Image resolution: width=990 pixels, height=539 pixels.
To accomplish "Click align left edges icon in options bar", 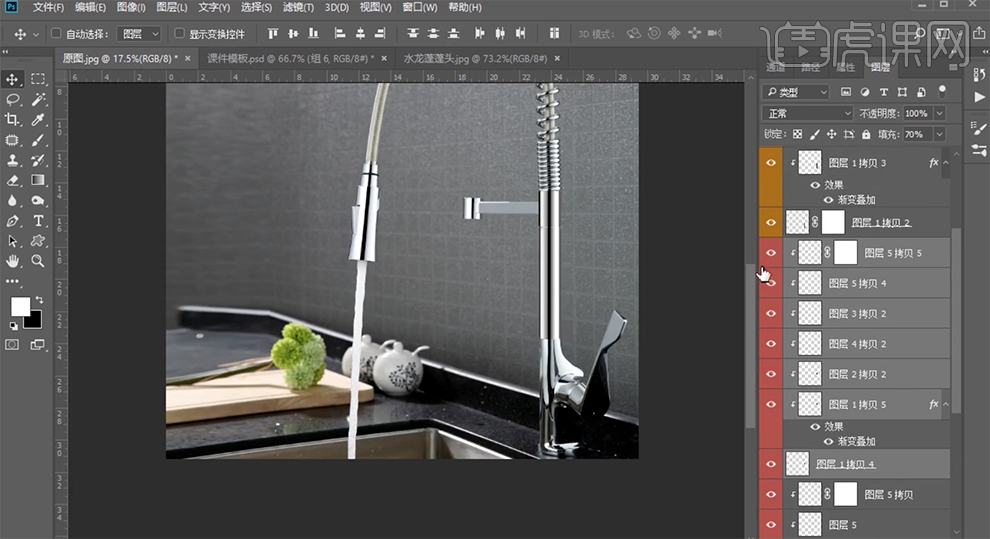I will 340,33.
